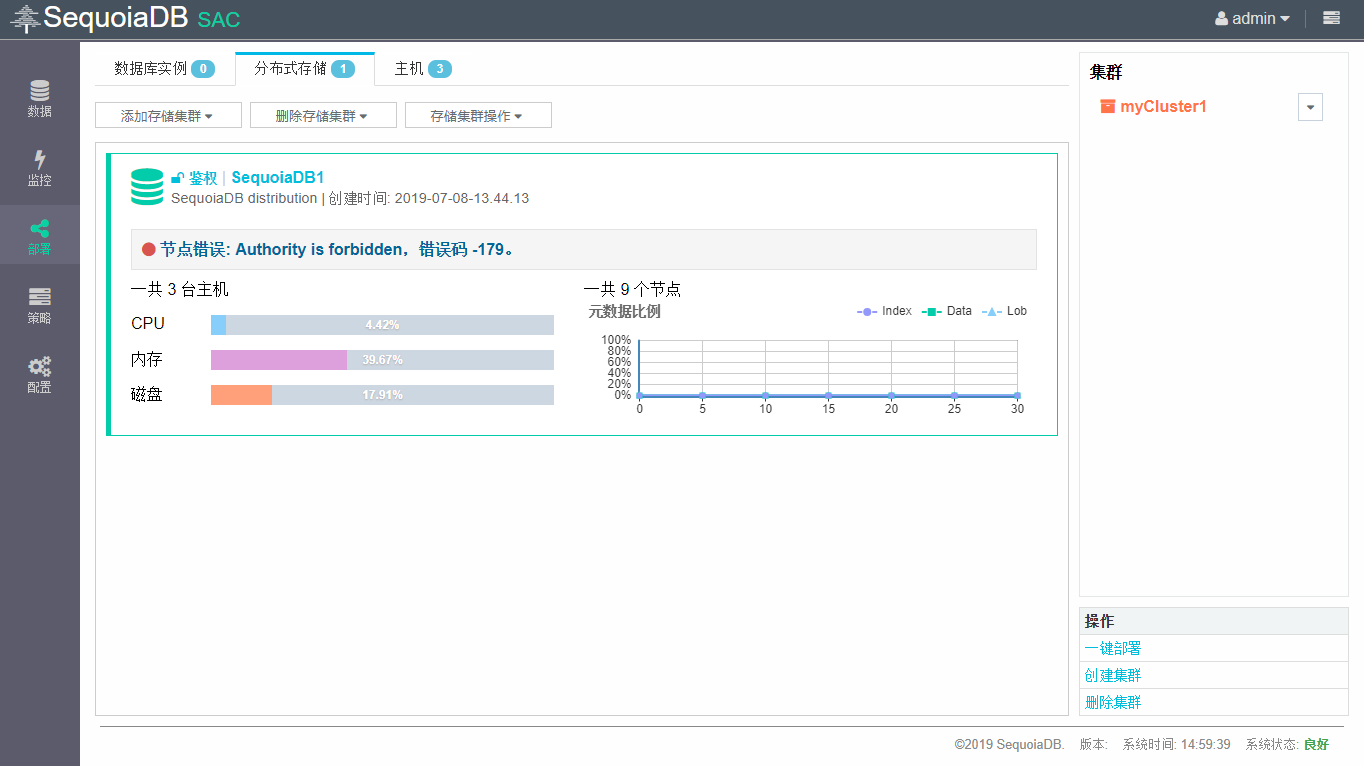Click the unlock icon beside 鉴权
The image size is (1364, 766).
[x=177, y=178]
